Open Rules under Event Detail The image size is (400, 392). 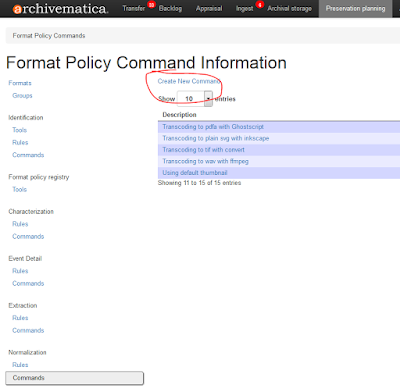point(20,271)
